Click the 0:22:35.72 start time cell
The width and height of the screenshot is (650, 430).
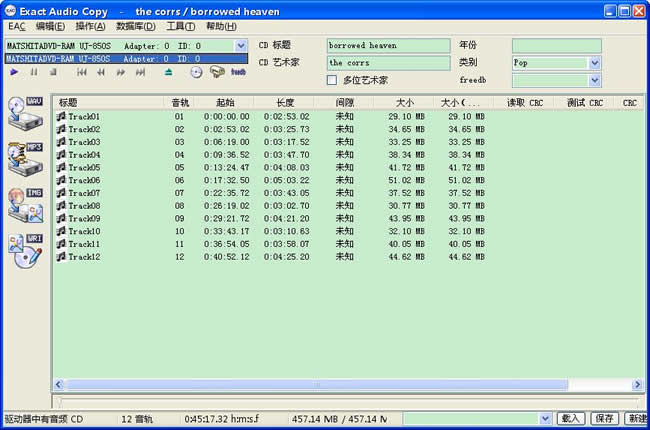226,193
